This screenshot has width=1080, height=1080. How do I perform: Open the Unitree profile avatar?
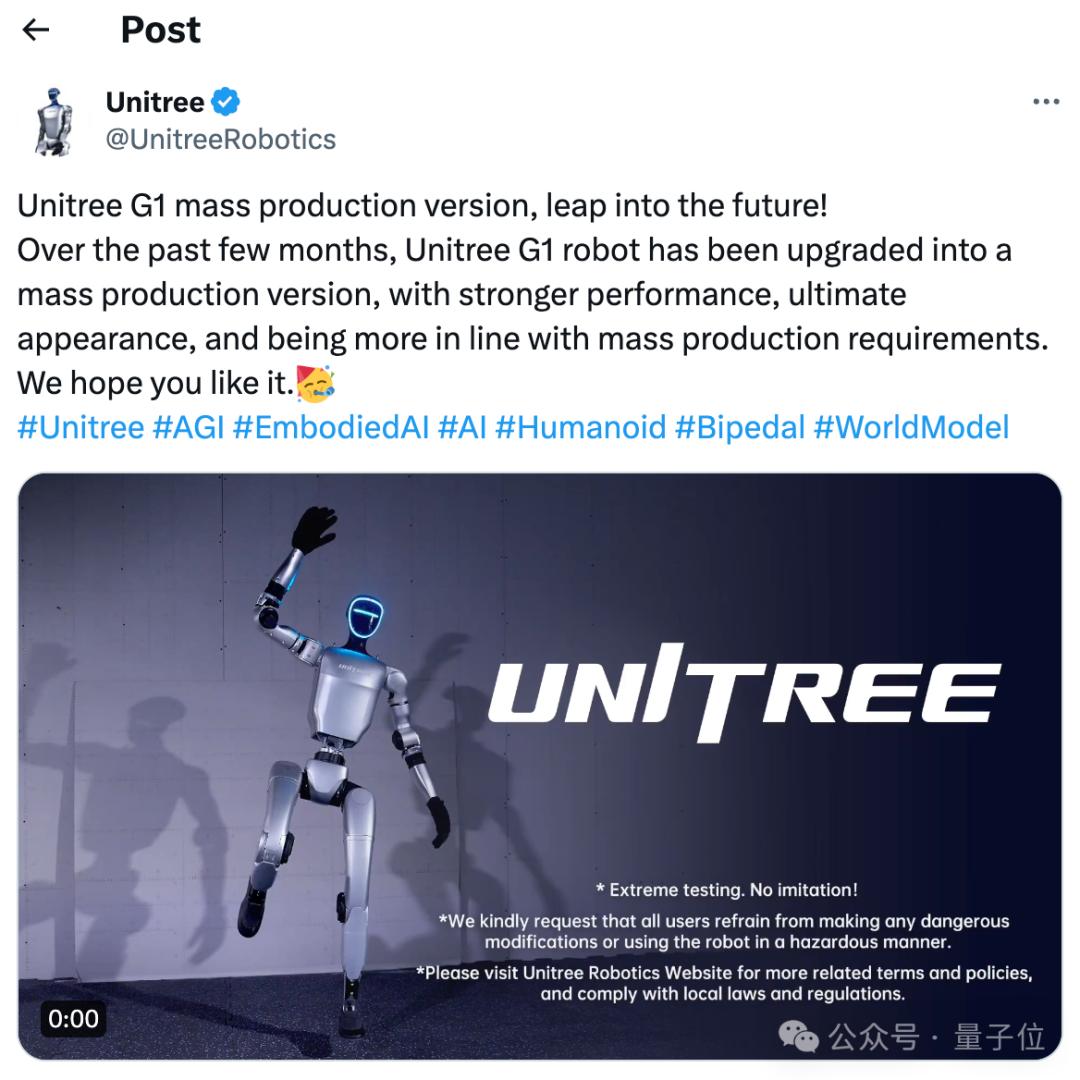(x=54, y=122)
